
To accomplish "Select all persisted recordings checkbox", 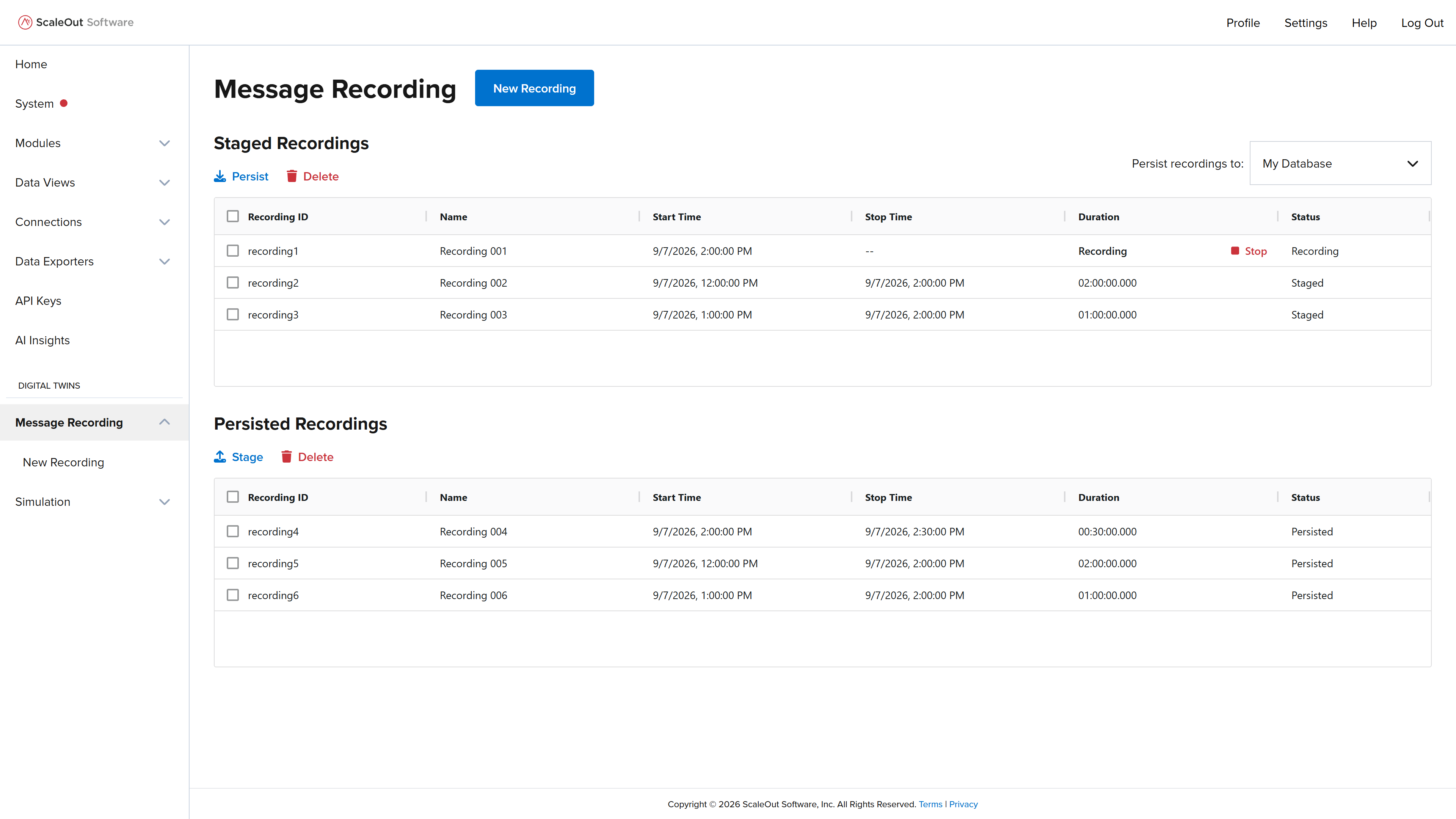I will click(233, 497).
